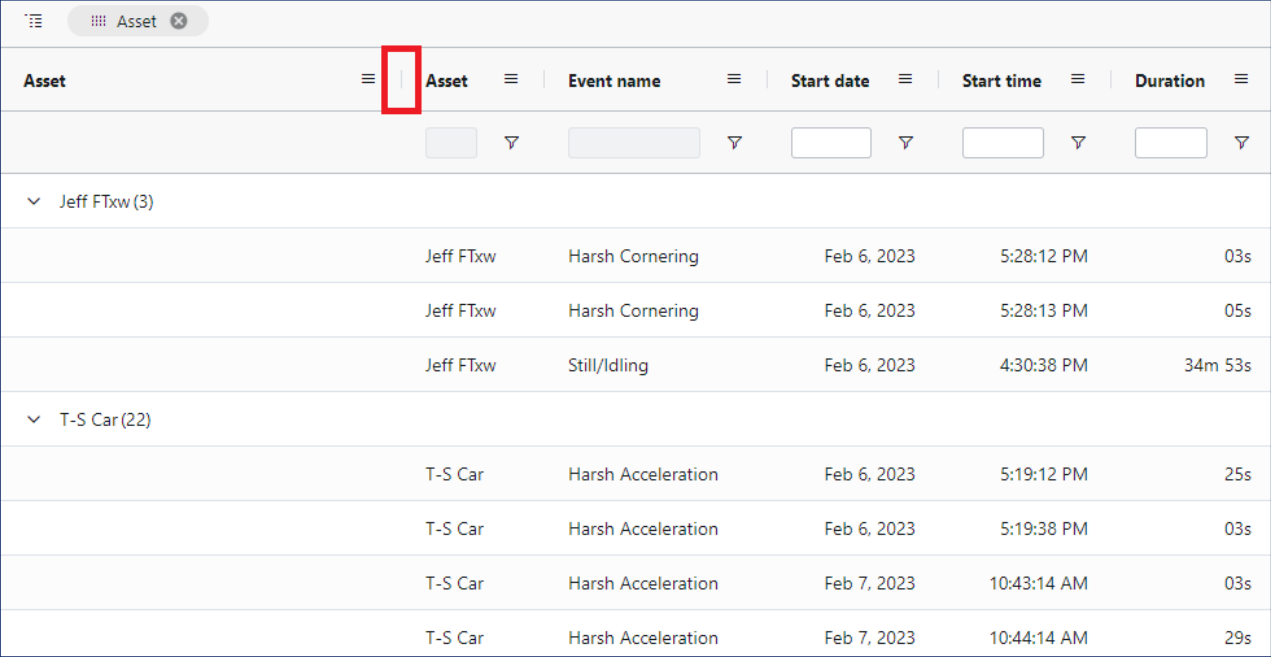Viewport: 1271px width, 657px height.
Task: Sort by the Event name header
Action: [614, 81]
